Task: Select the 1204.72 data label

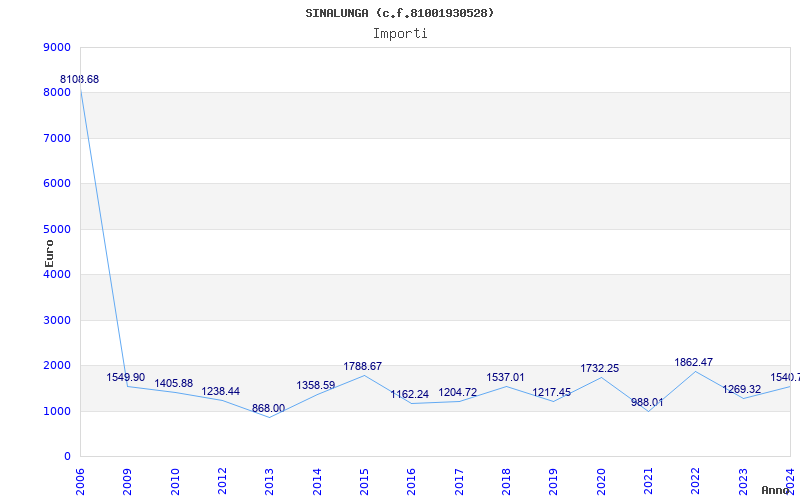Action: pos(458,392)
